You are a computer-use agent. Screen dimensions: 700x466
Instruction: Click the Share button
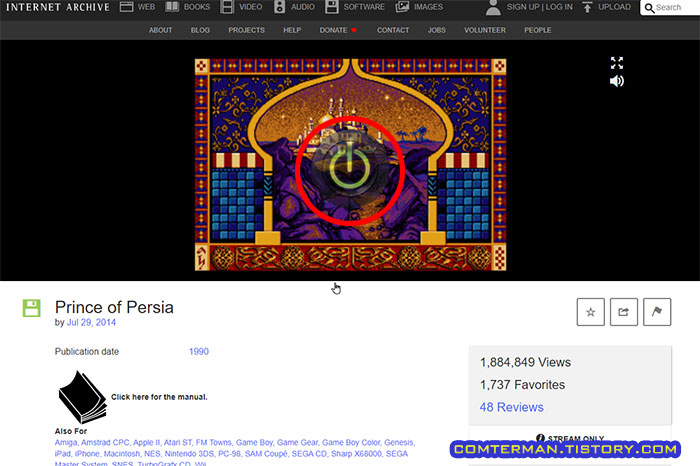pyautogui.click(x=624, y=312)
